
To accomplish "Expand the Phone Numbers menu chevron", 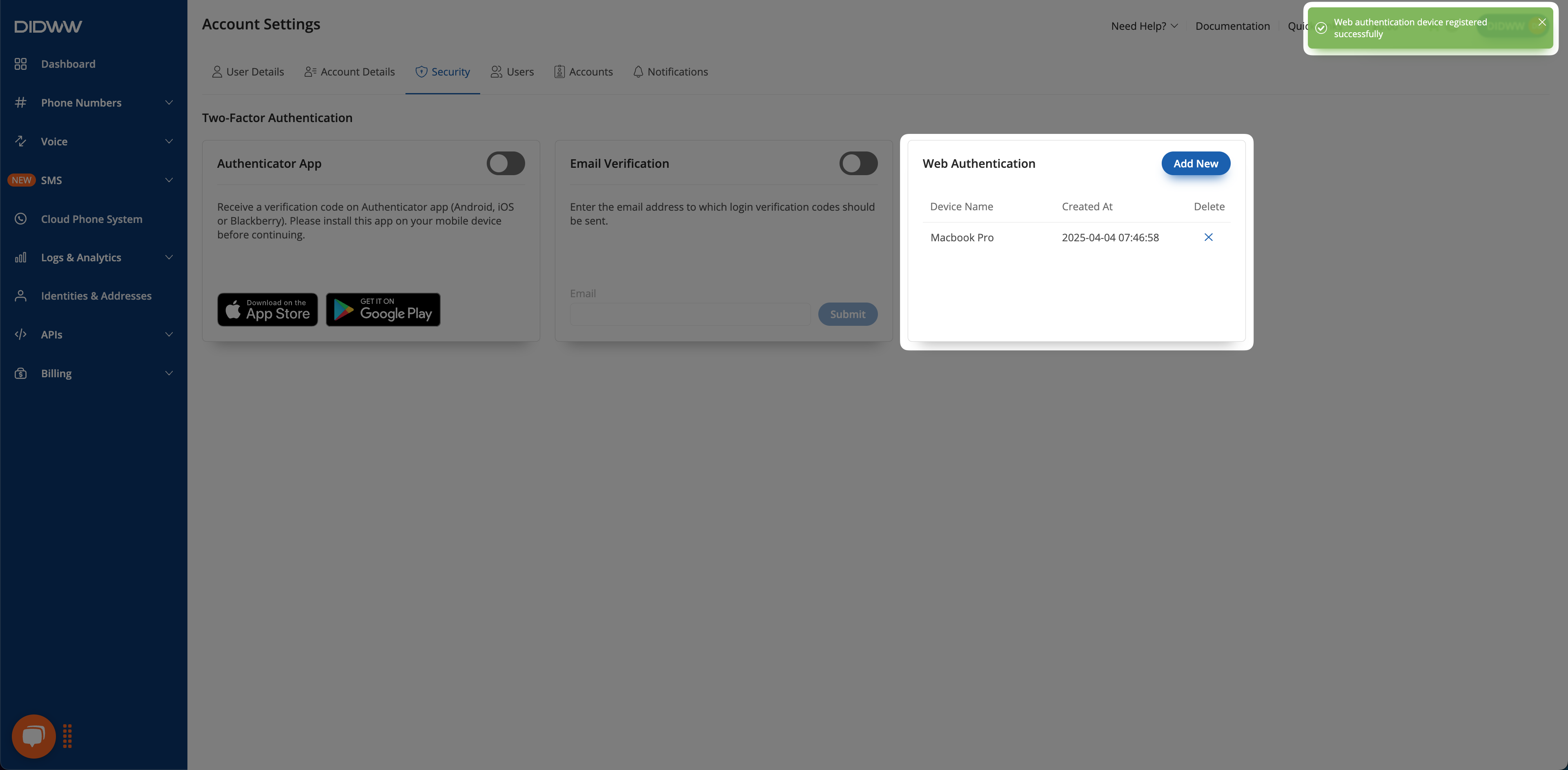I will pyautogui.click(x=169, y=102).
